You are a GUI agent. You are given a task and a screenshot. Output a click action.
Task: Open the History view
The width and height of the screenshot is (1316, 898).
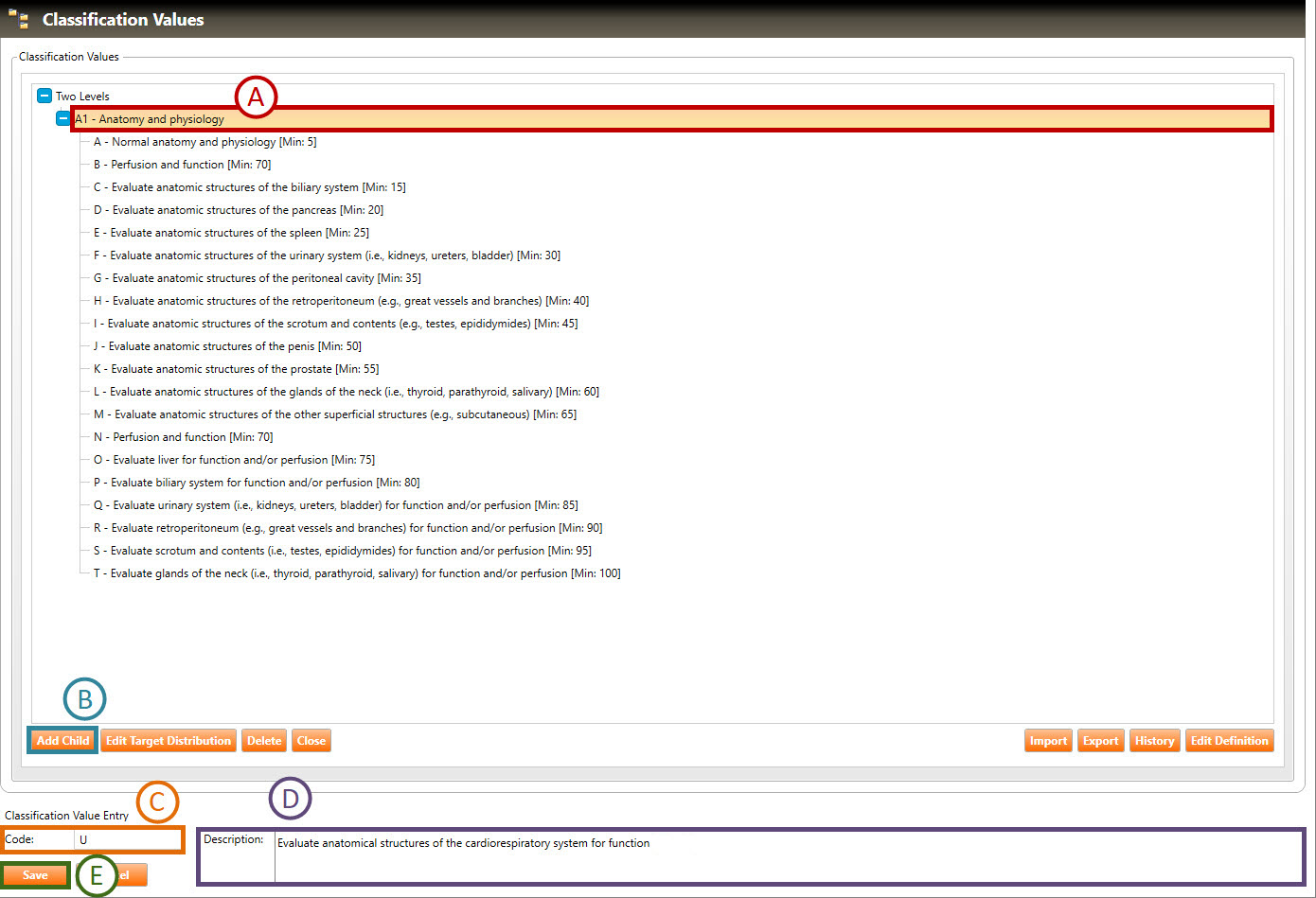(1154, 741)
